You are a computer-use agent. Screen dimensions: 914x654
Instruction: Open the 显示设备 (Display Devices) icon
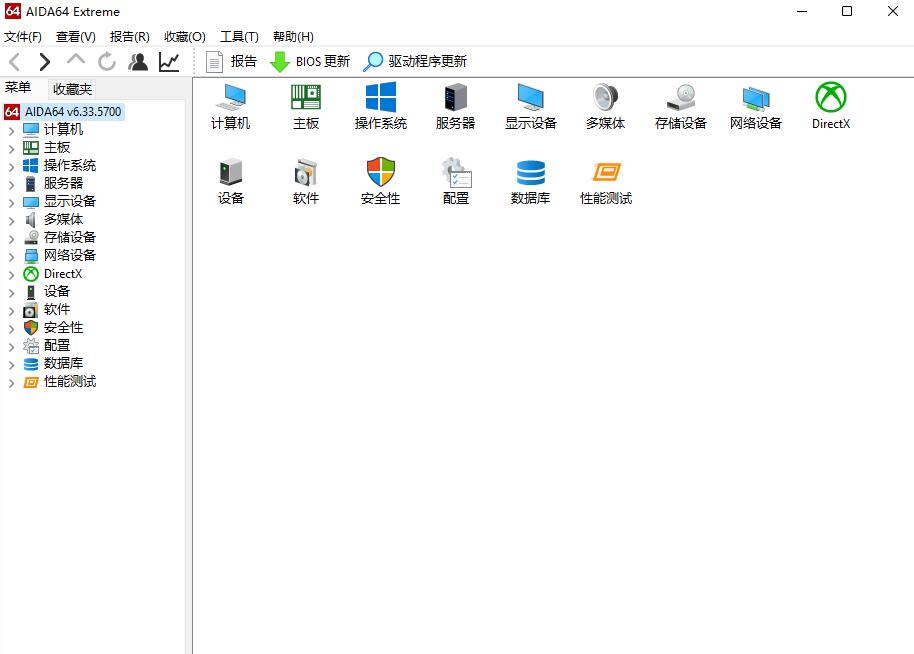pyautogui.click(x=530, y=105)
